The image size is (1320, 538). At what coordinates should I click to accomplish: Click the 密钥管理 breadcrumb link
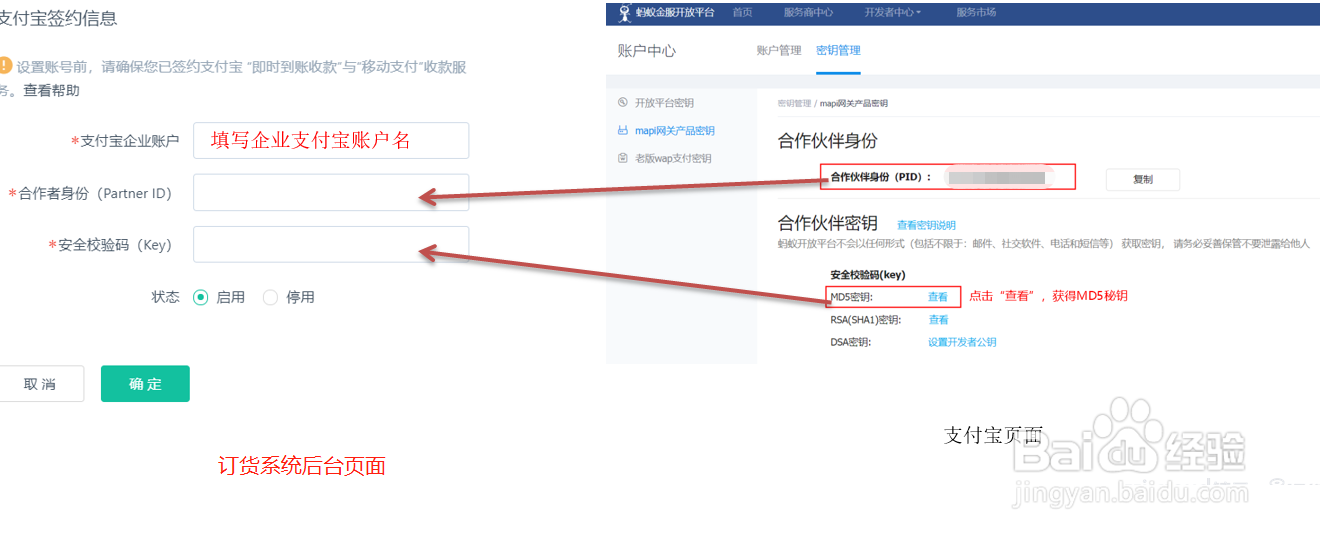coord(794,103)
